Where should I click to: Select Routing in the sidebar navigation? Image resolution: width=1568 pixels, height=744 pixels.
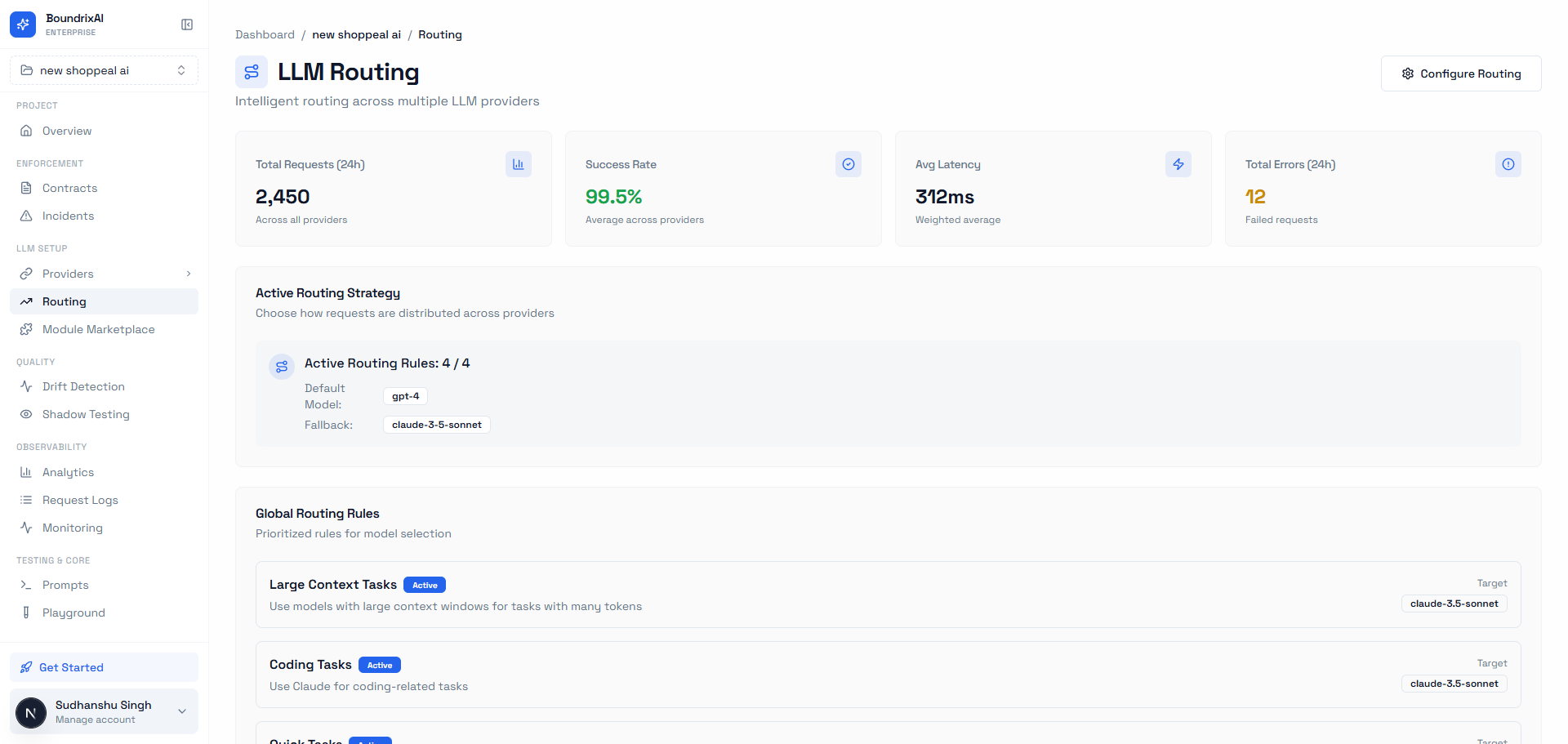(x=64, y=301)
